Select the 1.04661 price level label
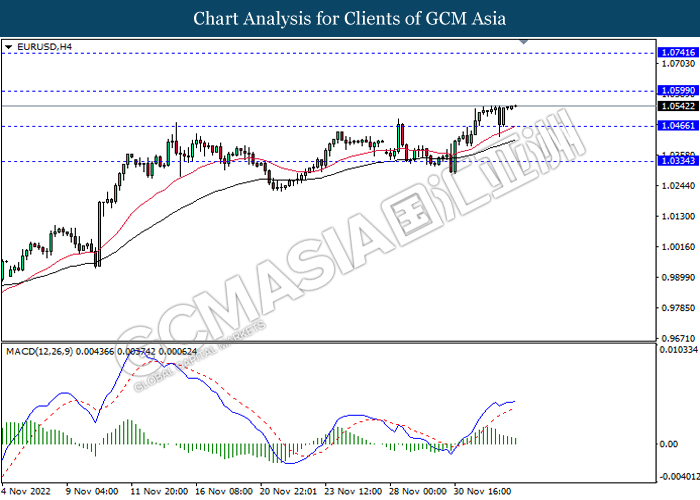The height and width of the screenshot is (500, 700). pos(678,126)
